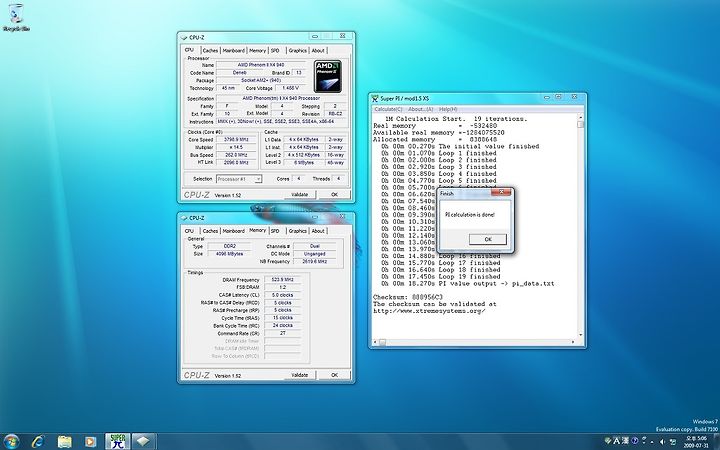Click the Bus Speed '262.0 MHz' value

tap(236, 155)
